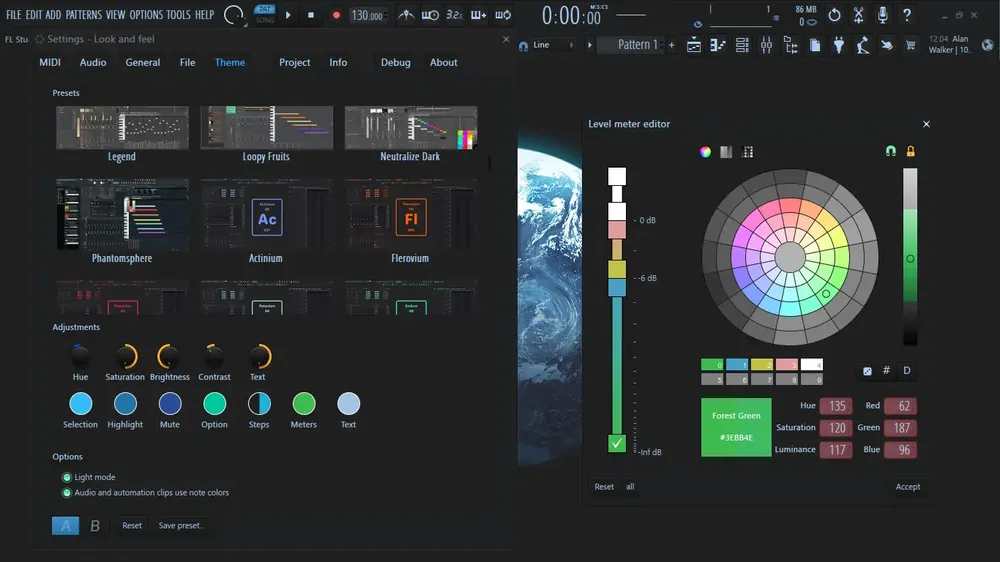The image size is (1000, 562).
Task: Select palette swatch number 1 blue
Action: pos(737,364)
